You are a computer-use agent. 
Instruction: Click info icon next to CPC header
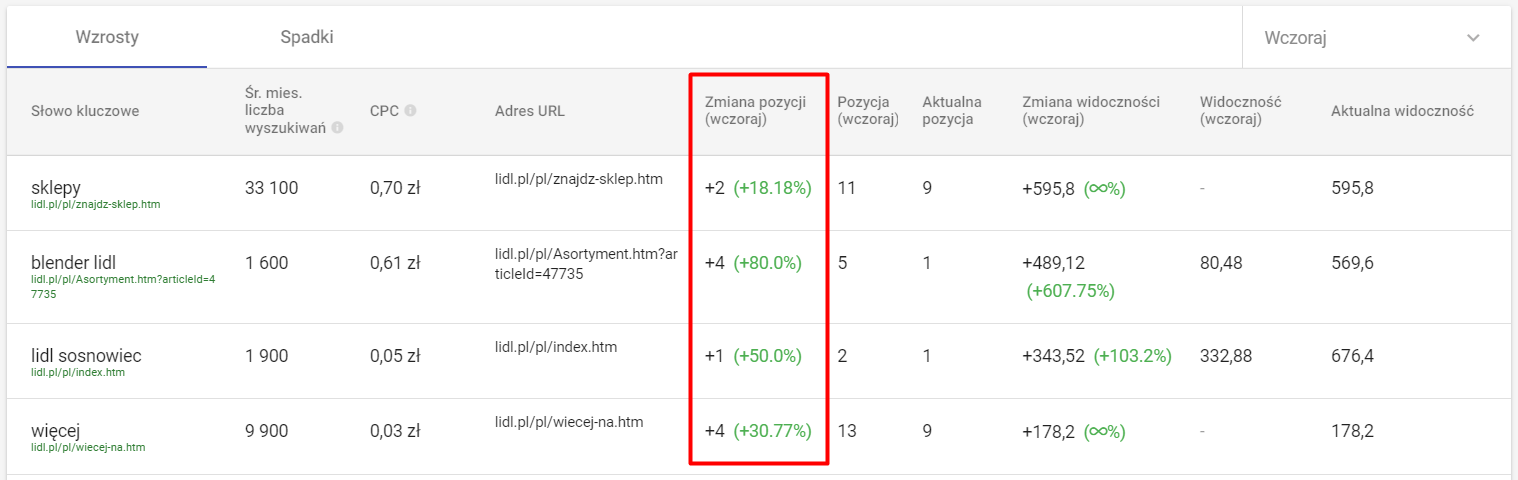[x=410, y=111]
